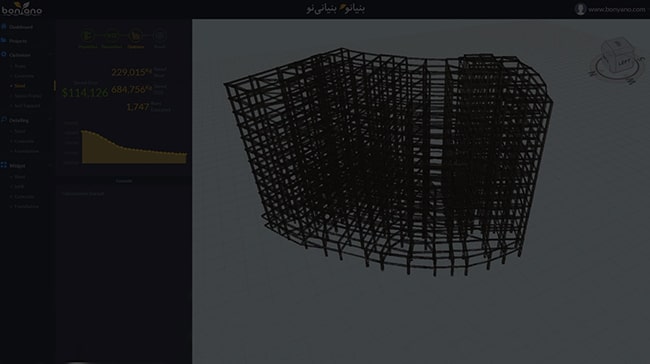Collapse the Widget section arrow

tap(50, 165)
